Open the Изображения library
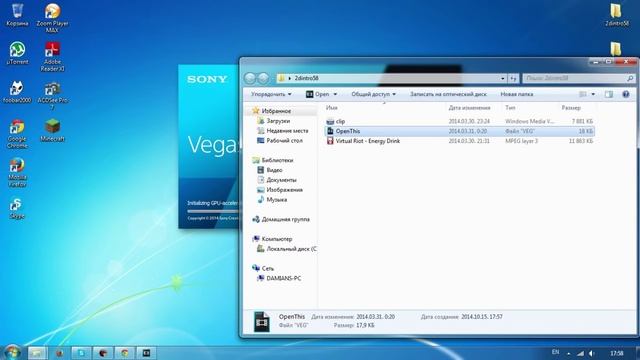The width and height of the screenshot is (640, 360). [x=284, y=190]
